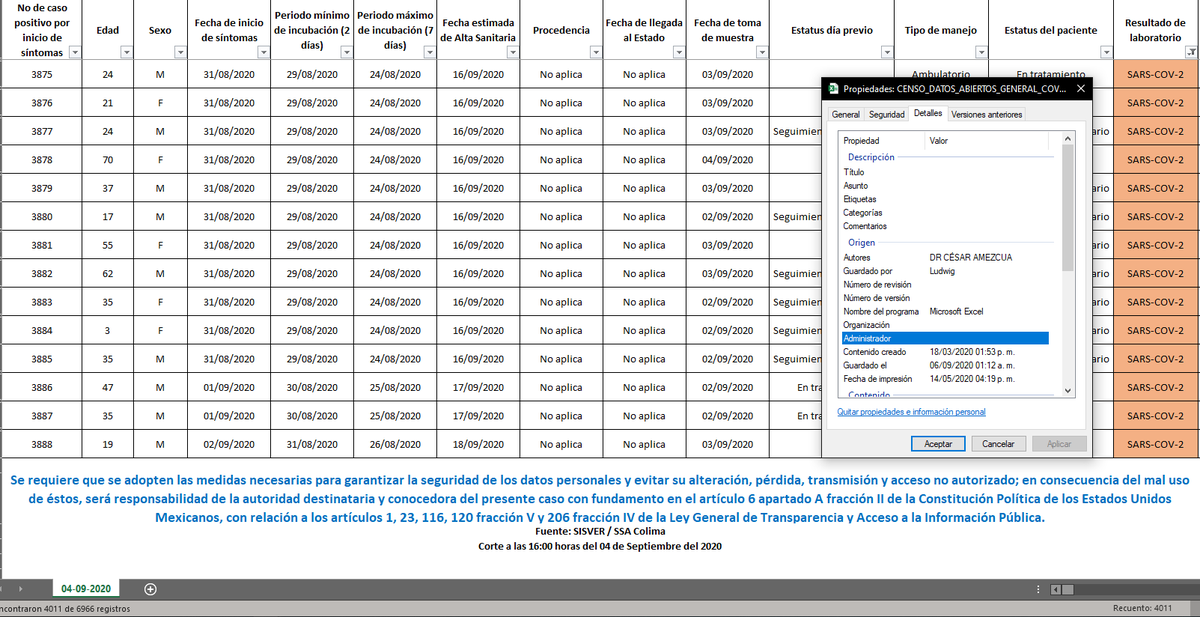Open the Procedencia column filter dropdown
The width and height of the screenshot is (1200, 617).
point(595,53)
